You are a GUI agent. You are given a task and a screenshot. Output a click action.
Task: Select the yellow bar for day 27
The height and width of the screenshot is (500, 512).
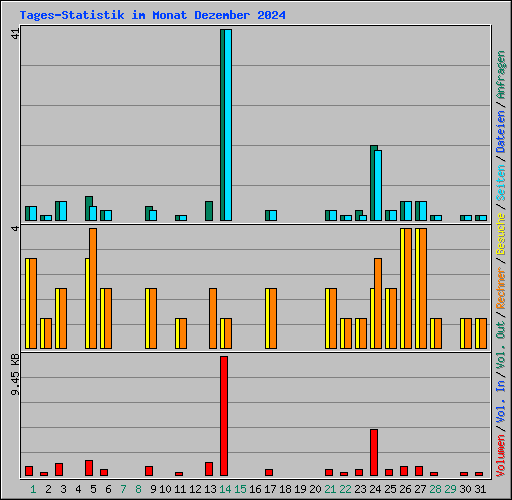coord(417,289)
